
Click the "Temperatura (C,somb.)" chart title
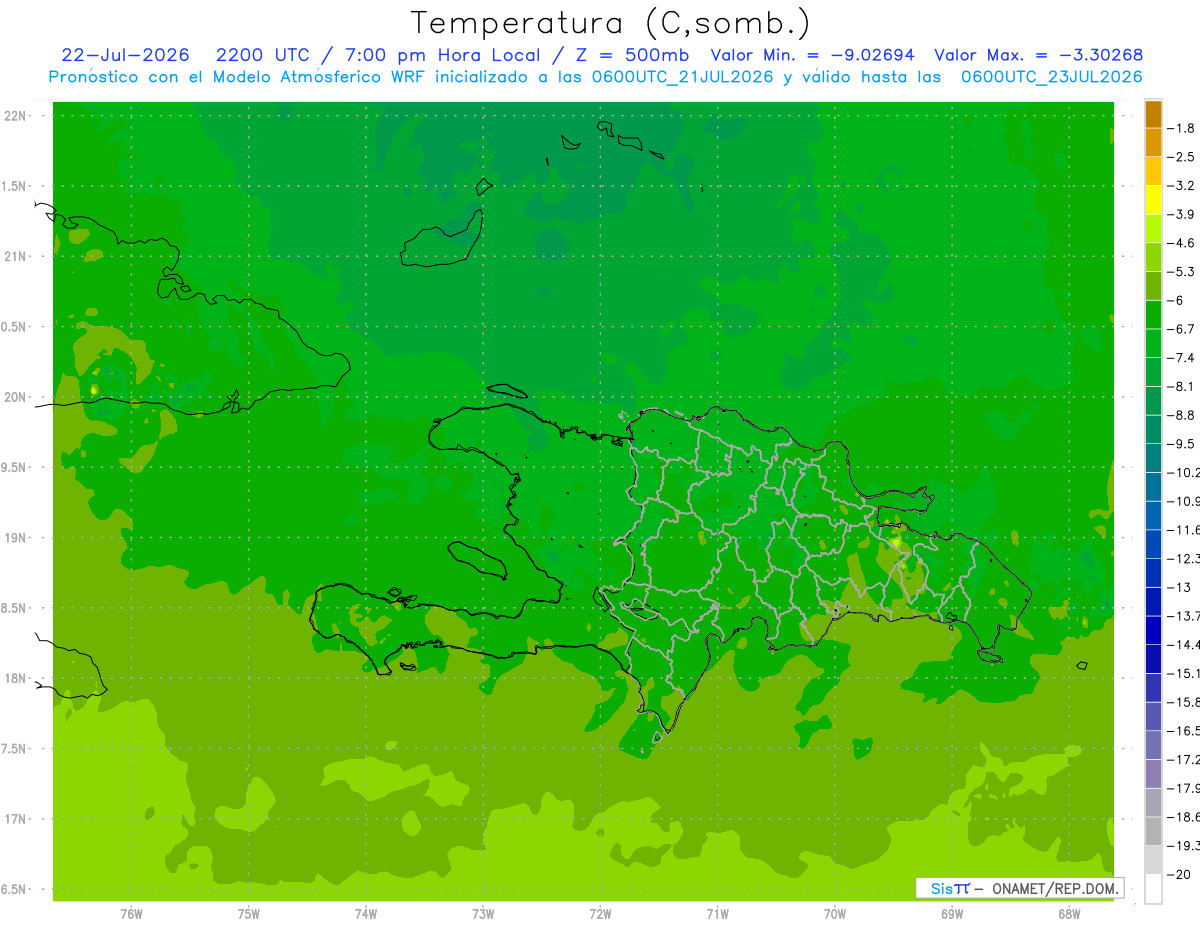tap(610, 23)
